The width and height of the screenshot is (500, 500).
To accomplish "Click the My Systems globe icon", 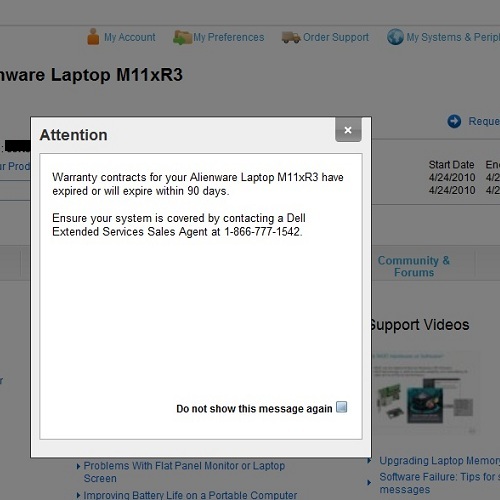I will [395, 37].
